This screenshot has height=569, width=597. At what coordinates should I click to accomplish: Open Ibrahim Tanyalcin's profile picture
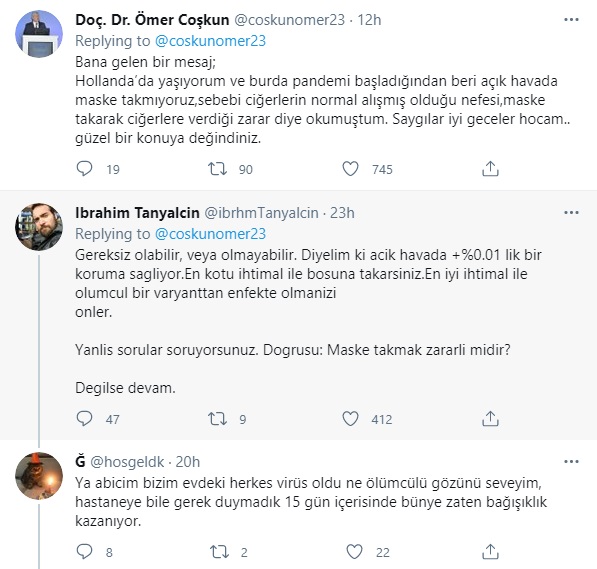[39, 227]
